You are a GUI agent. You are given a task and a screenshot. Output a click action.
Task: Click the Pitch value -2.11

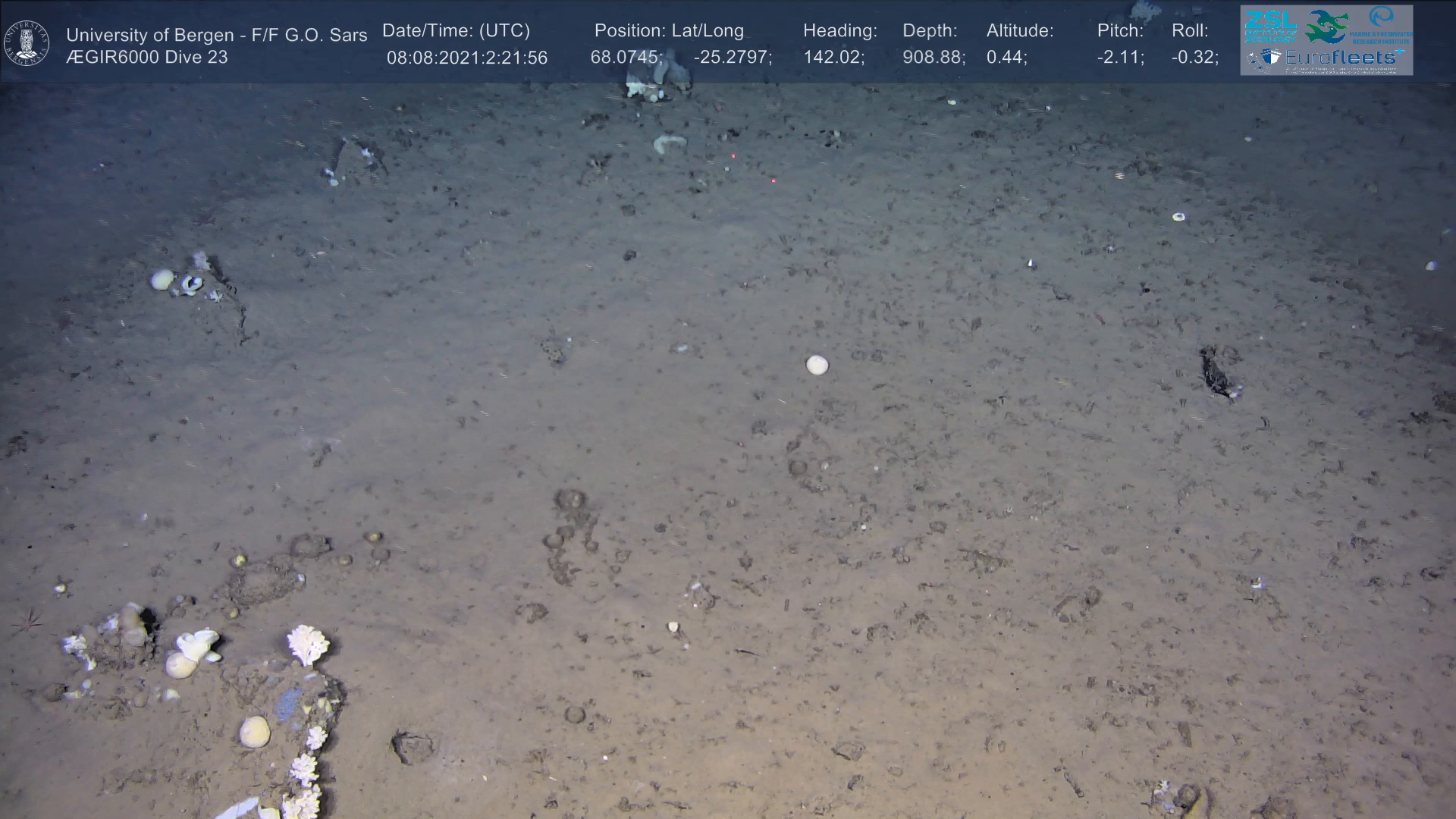tap(1120, 58)
